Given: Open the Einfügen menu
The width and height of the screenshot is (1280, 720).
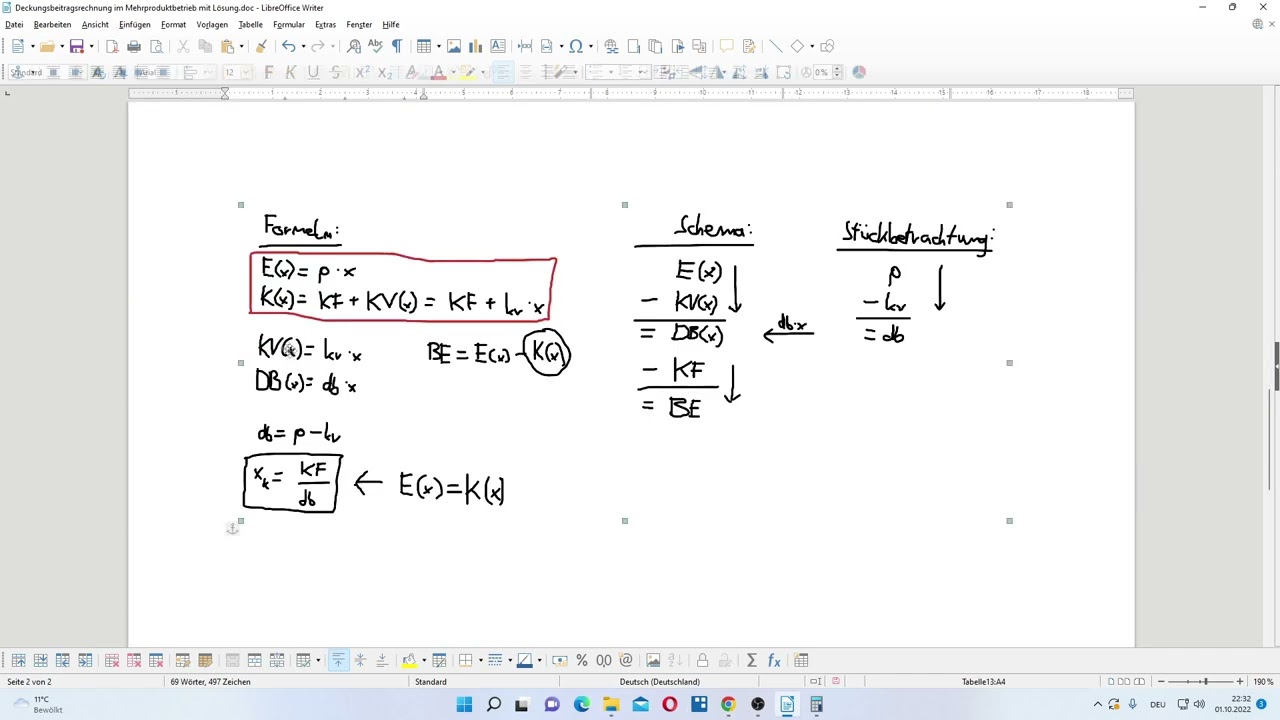Looking at the screenshot, I should coord(134,24).
